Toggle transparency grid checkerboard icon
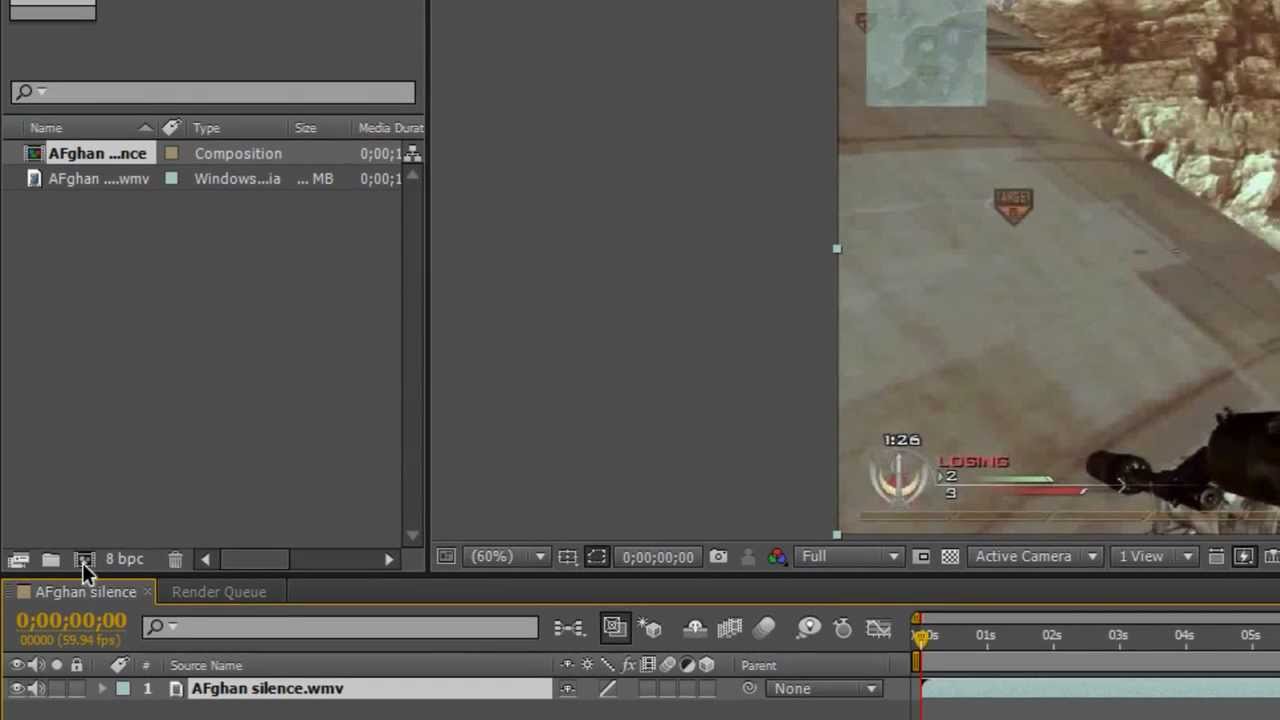 pyautogui.click(x=950, y=557)
